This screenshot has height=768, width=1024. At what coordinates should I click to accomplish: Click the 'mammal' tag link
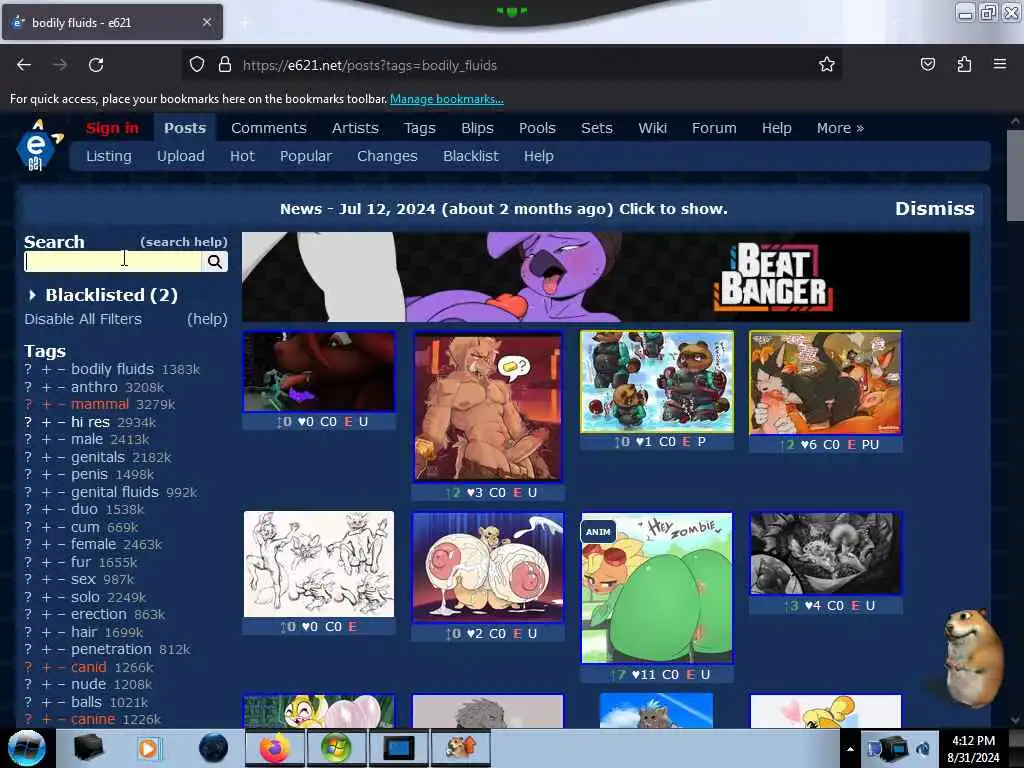[x=100, y=405]
